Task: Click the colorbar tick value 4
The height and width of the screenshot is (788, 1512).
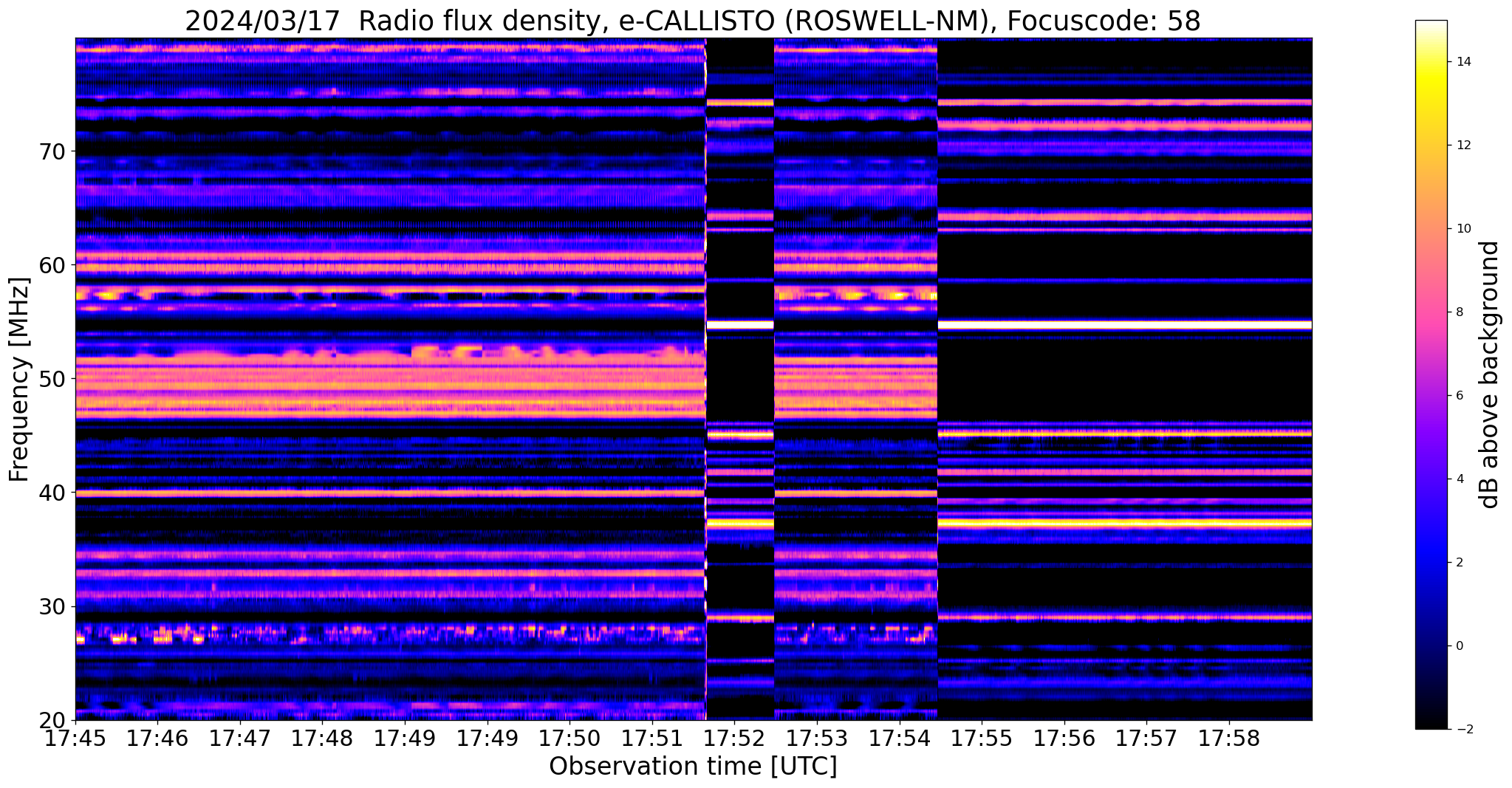Action: (1458, 479)
